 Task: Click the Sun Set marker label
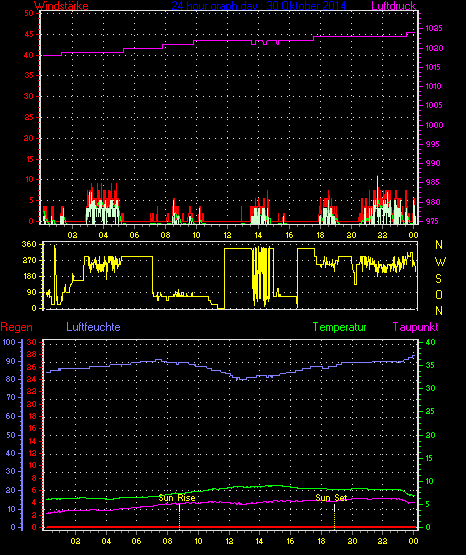pos(331,498)
